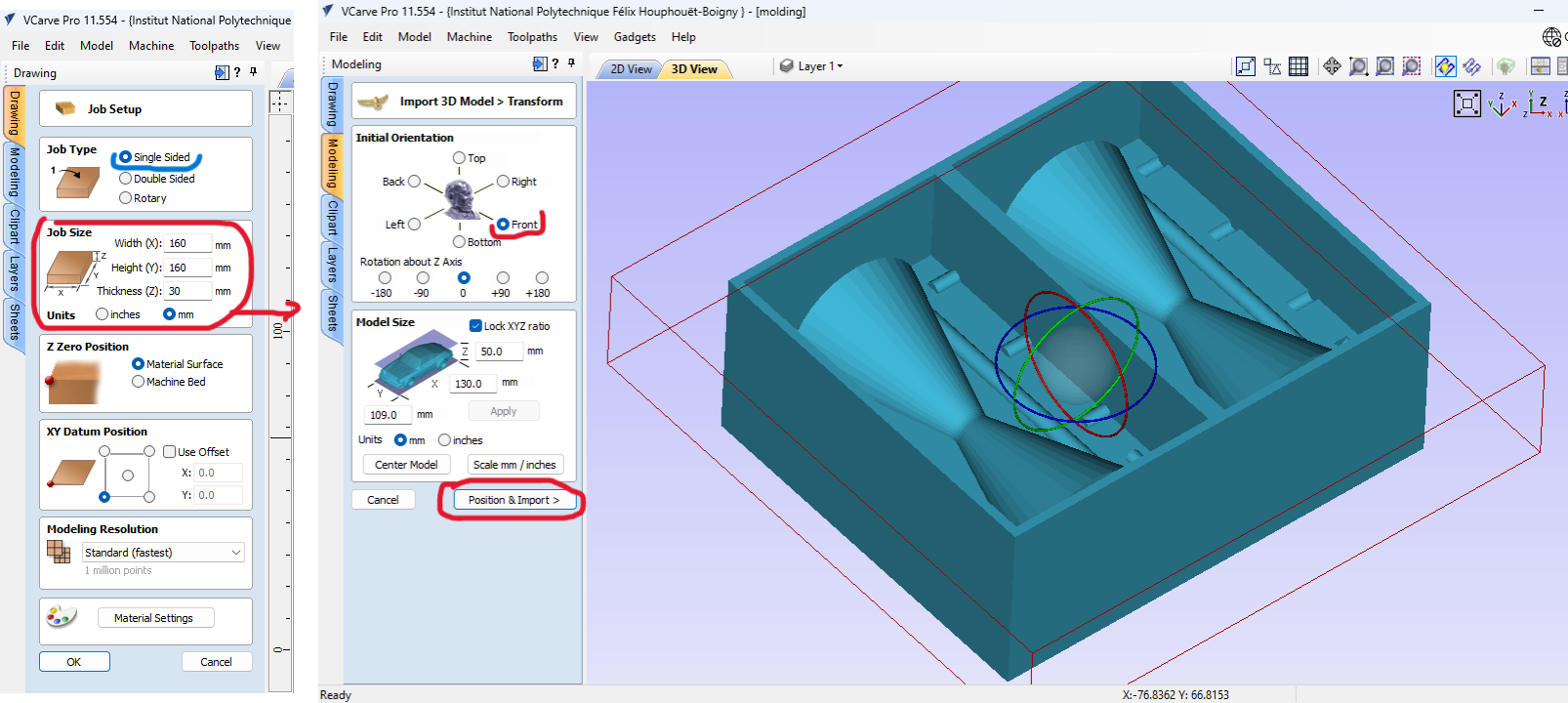Screen dimensions: 1568x703
Task: Click the greyed multi-sided view icon
Action: coord(1506,66)
